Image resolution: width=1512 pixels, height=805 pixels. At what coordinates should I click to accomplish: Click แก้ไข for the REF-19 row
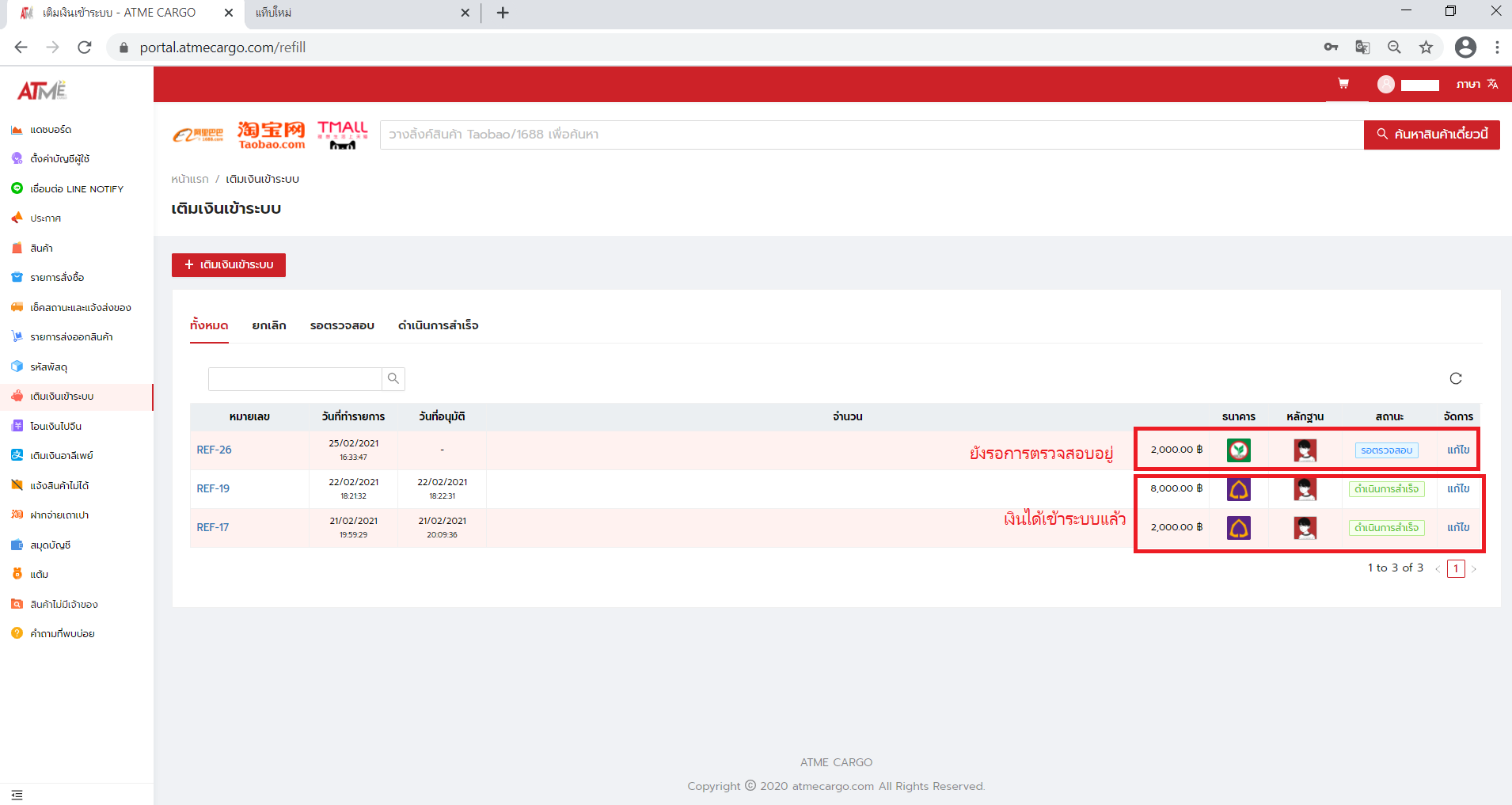(1457, 488)
